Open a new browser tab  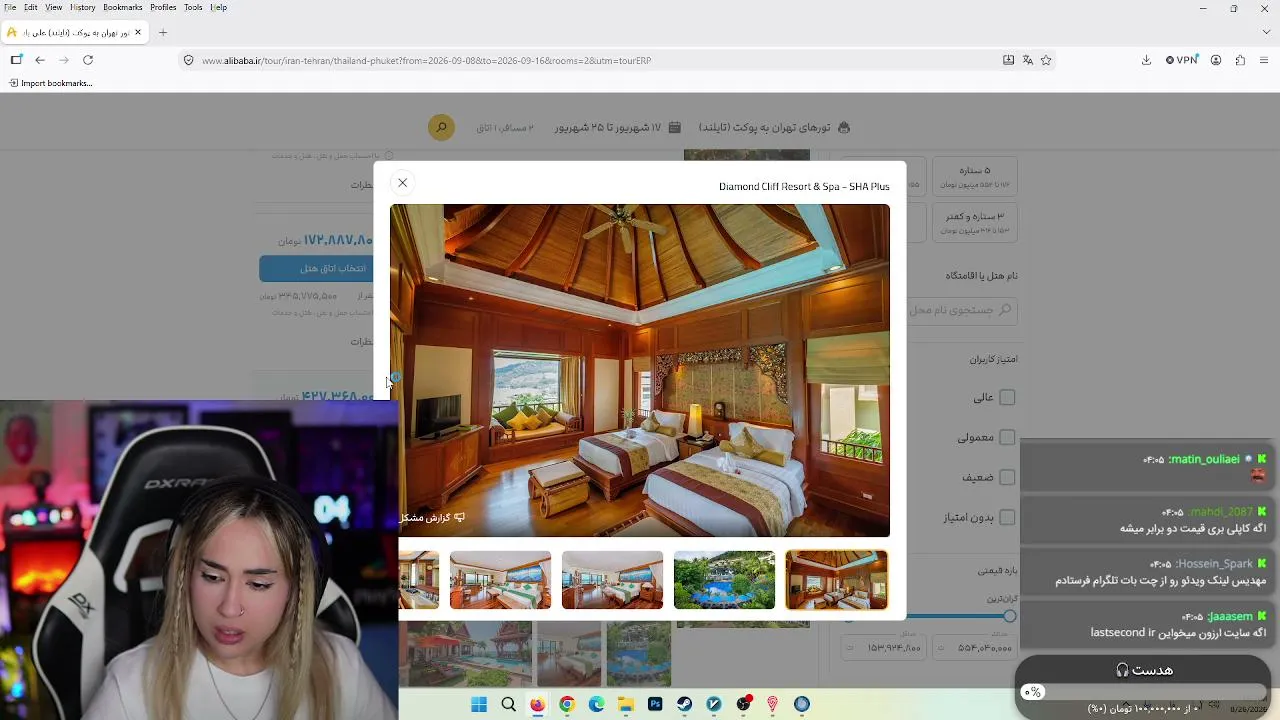point(163,32)
